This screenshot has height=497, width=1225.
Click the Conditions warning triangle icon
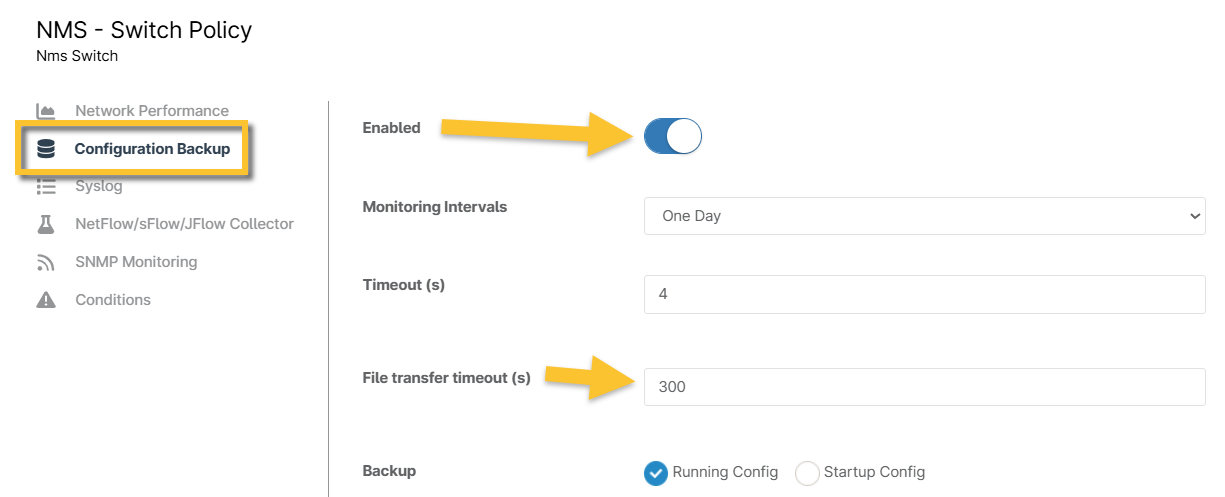coord(46,300)
